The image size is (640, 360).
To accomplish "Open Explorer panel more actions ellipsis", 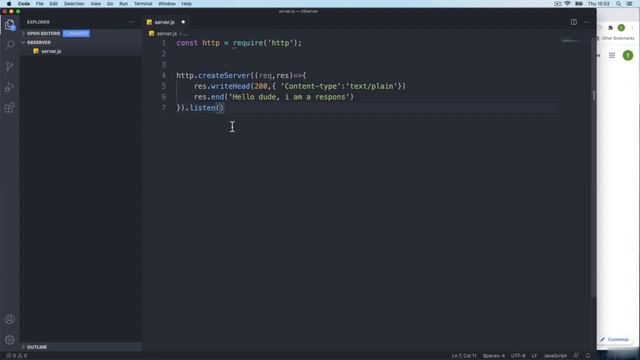I will tap(131, 22).
